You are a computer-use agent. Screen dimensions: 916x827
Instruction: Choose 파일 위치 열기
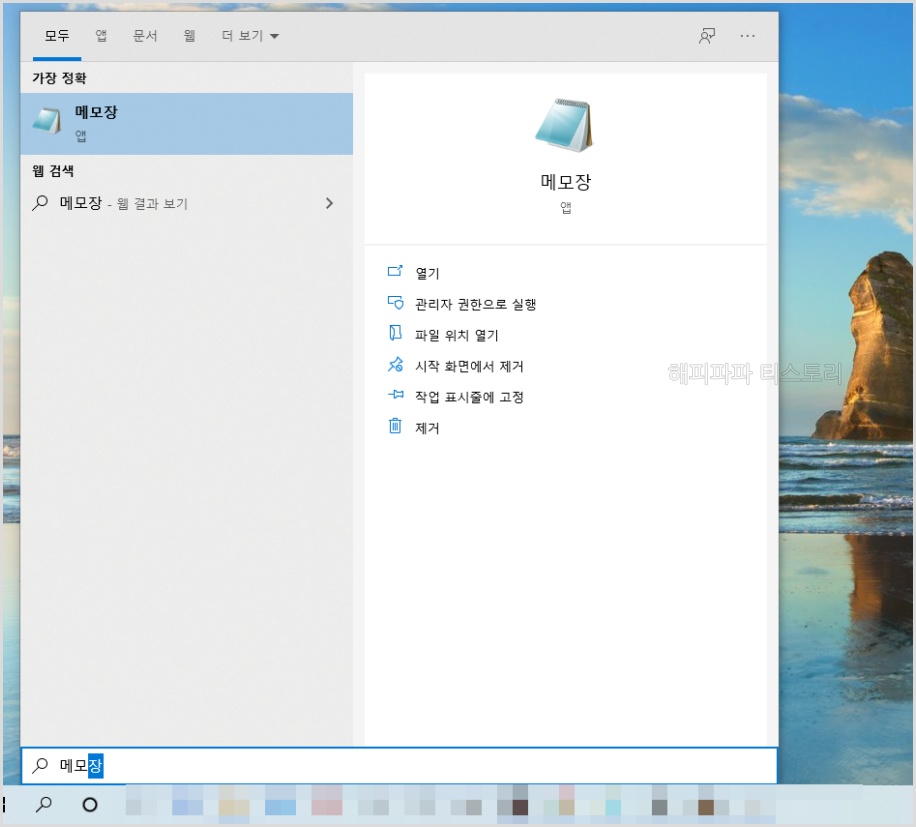(457, 335)
